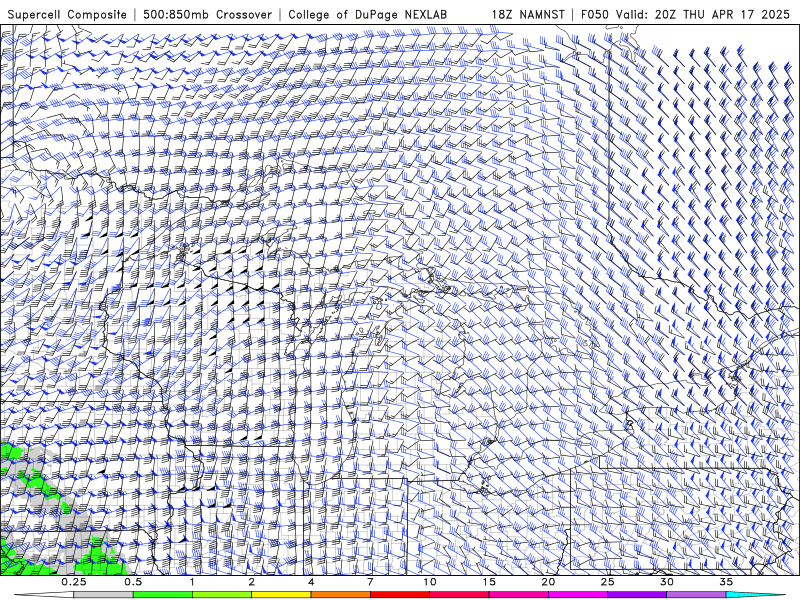Viewport: 800px width, 600px height.
Task: Click the 25 color scale label
Action: tap(607, 582)
